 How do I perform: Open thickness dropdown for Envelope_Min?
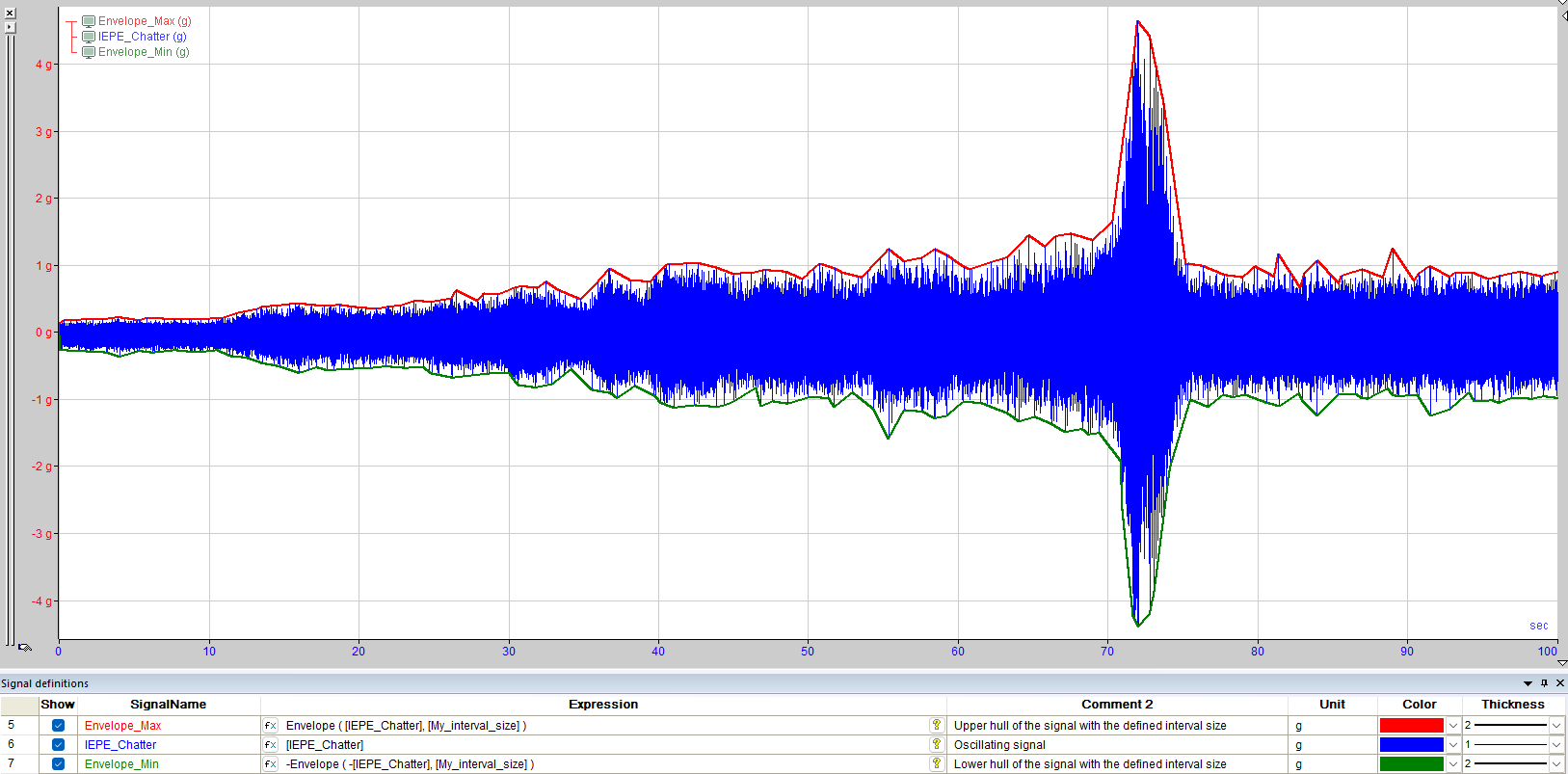click(x=1555, y=764)
